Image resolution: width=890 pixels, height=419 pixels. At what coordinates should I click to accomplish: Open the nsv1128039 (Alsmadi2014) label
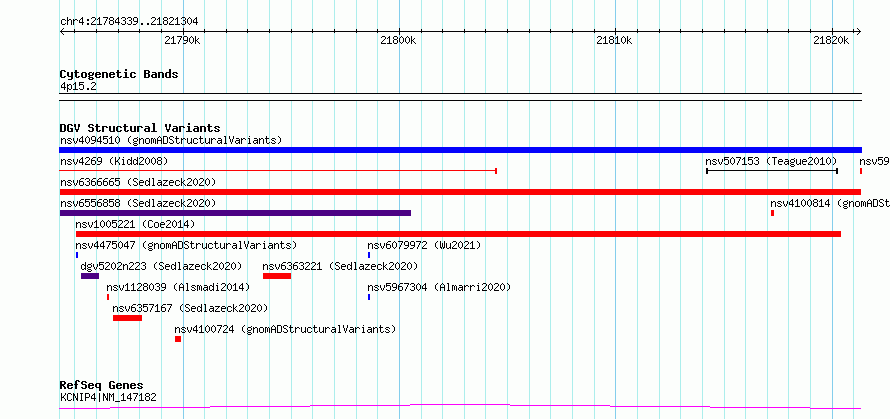click(178, 287)
